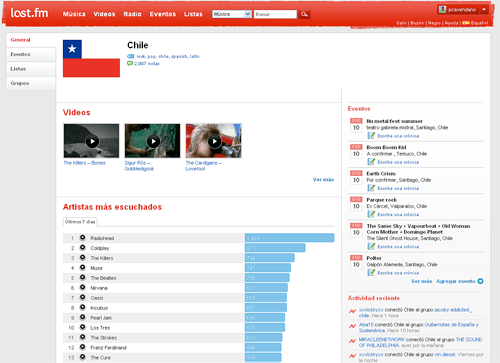Click review pencil icon under Earth Crisis
The image size is (500, 363).
[371, 188]
